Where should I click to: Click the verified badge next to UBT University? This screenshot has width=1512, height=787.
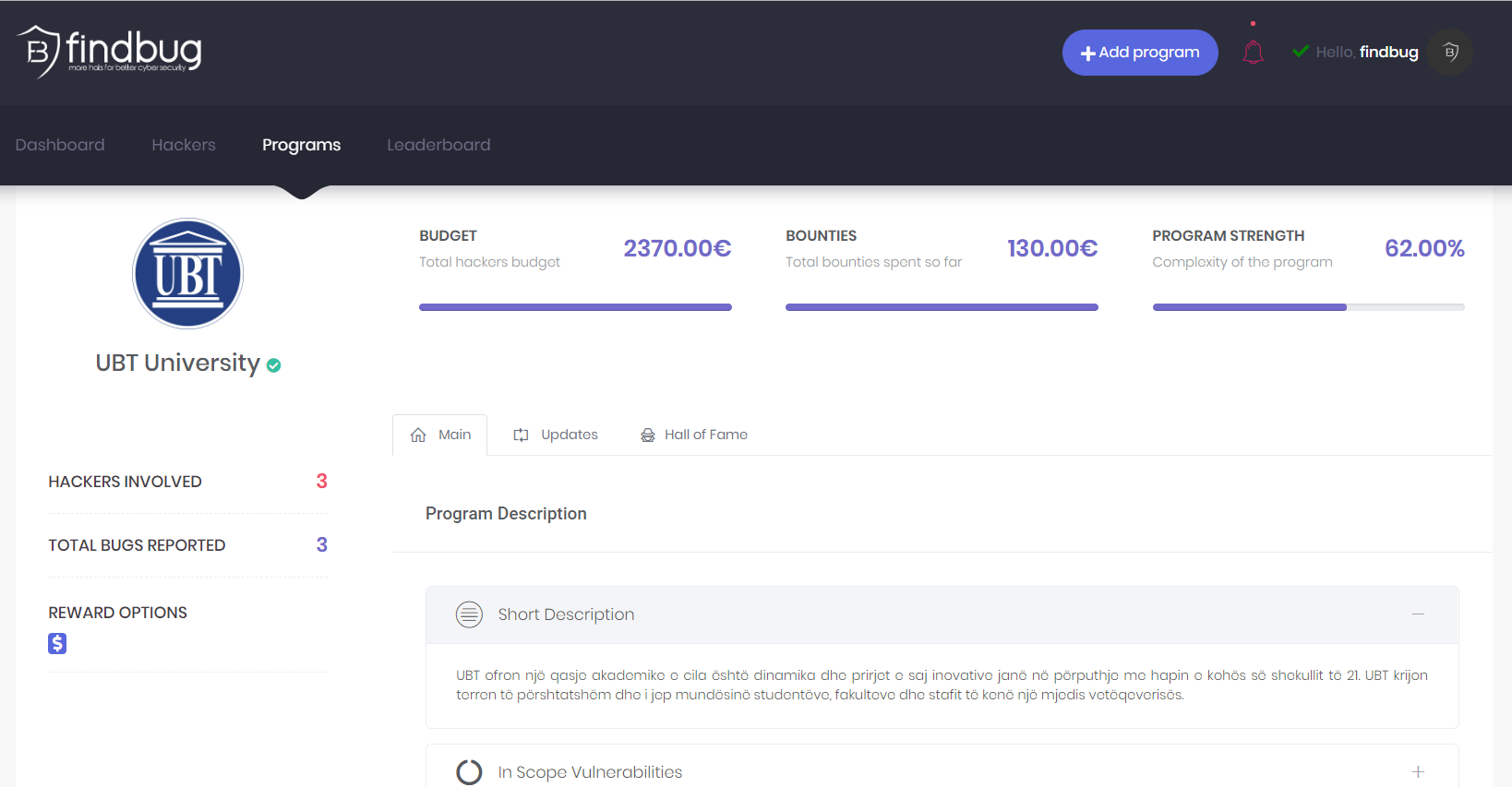click(273, 365)
